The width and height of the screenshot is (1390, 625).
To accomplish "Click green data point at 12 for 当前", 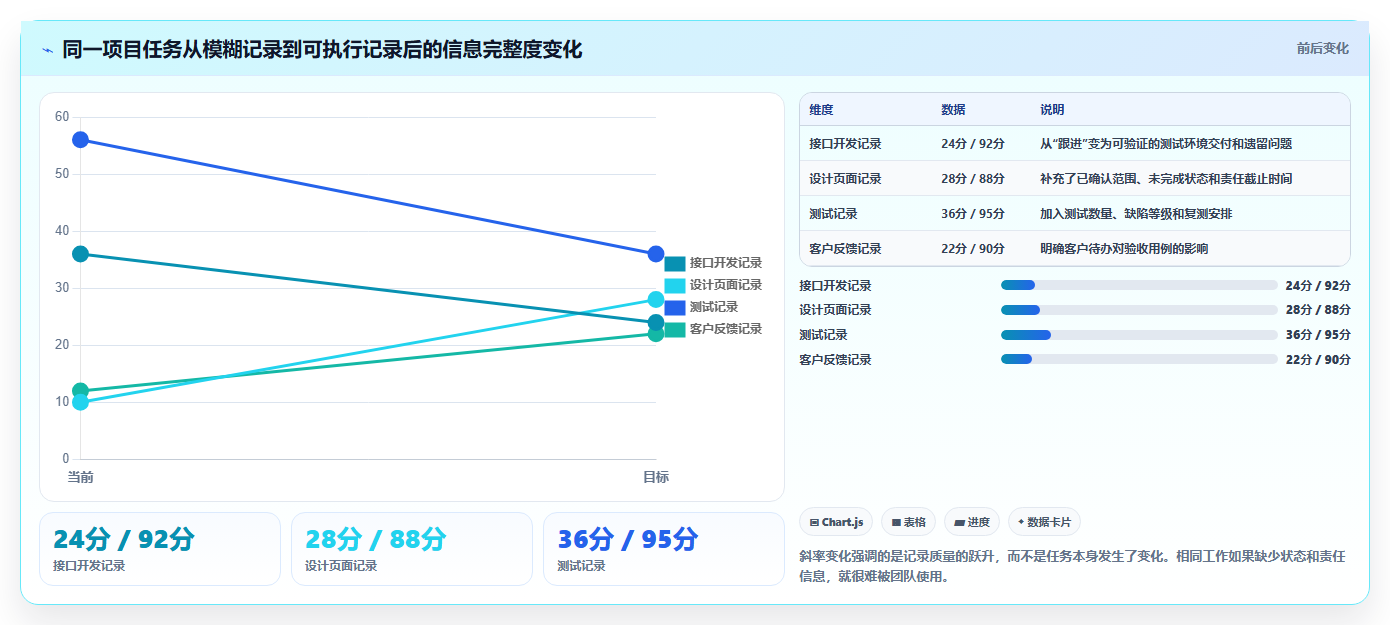I will (x=80, y=391).
